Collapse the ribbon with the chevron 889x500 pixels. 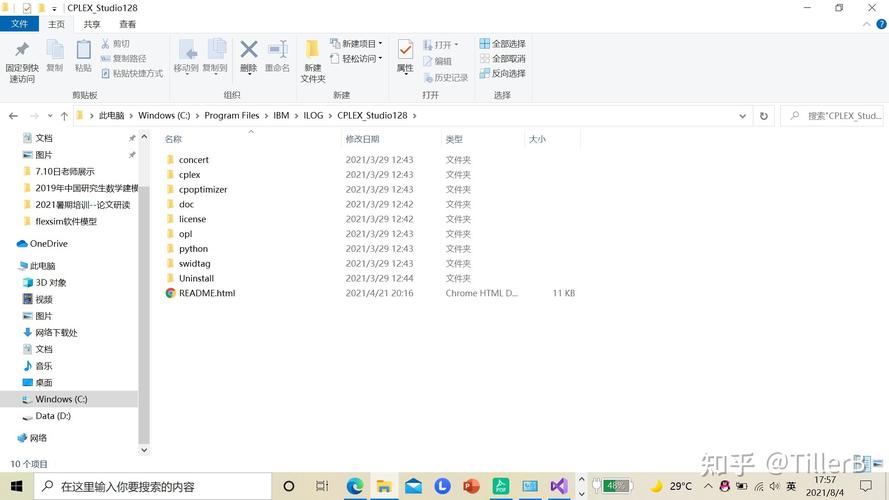(866, 24)
